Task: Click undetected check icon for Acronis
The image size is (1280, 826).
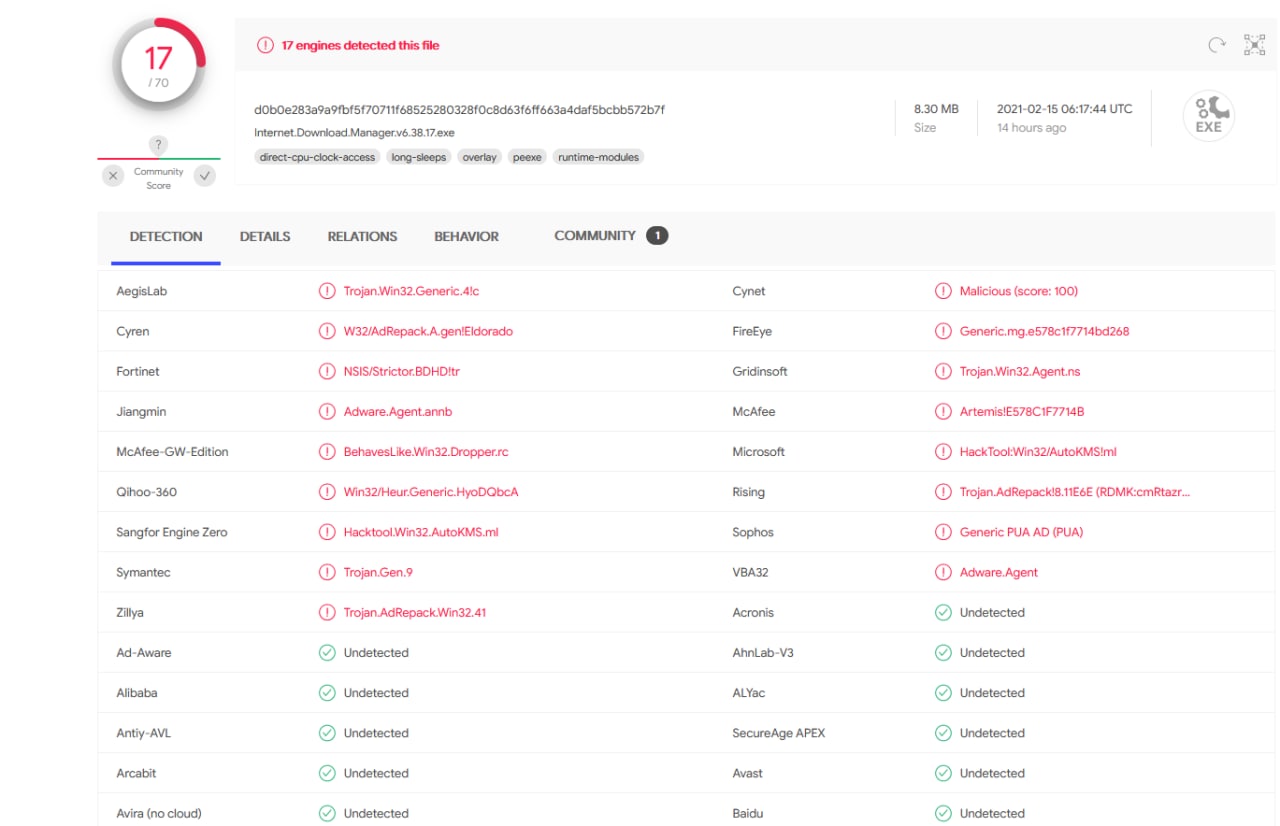Action: pos(943,613)
